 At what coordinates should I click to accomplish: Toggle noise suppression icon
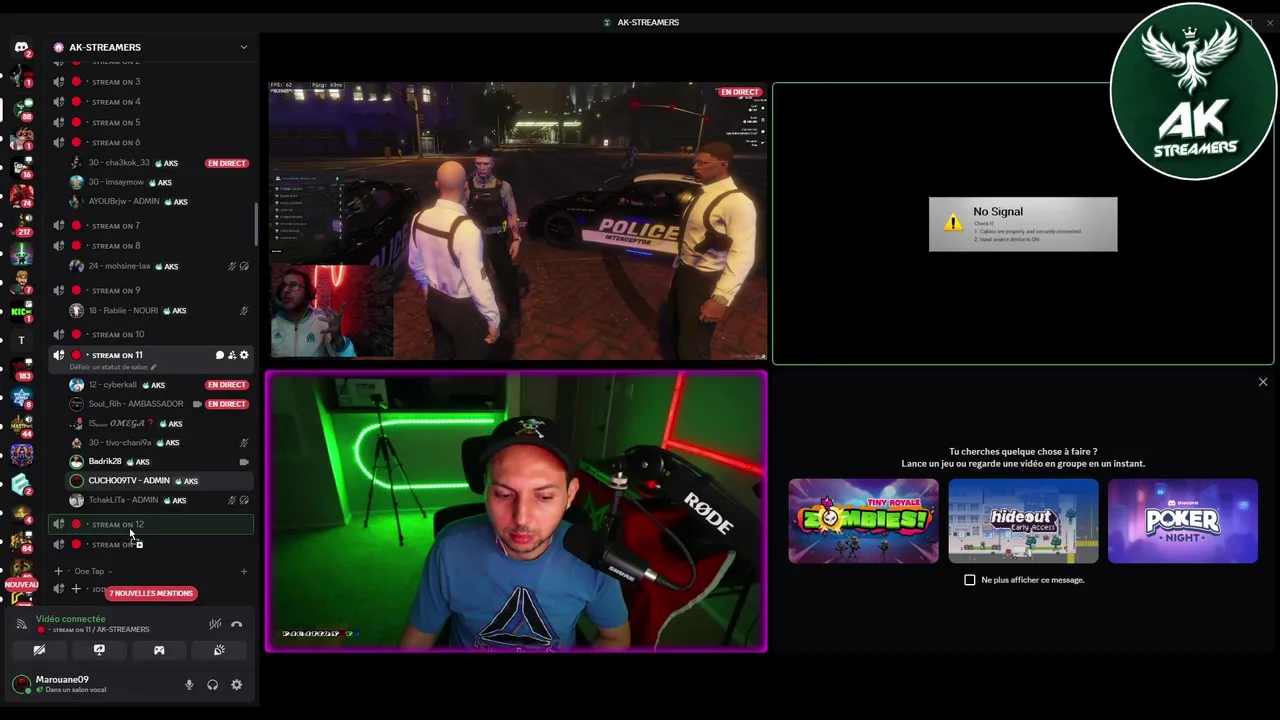click(x=215, y=624)
